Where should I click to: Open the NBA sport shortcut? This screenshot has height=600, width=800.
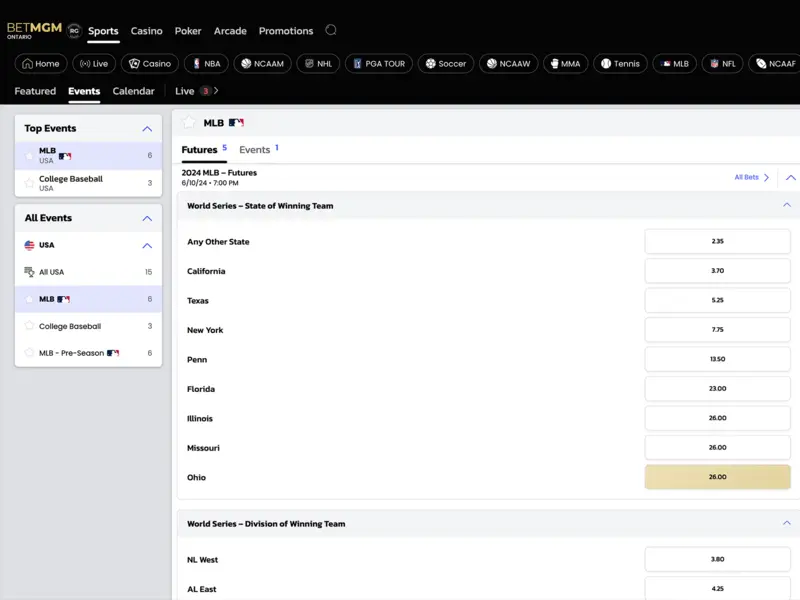[206, 63]
